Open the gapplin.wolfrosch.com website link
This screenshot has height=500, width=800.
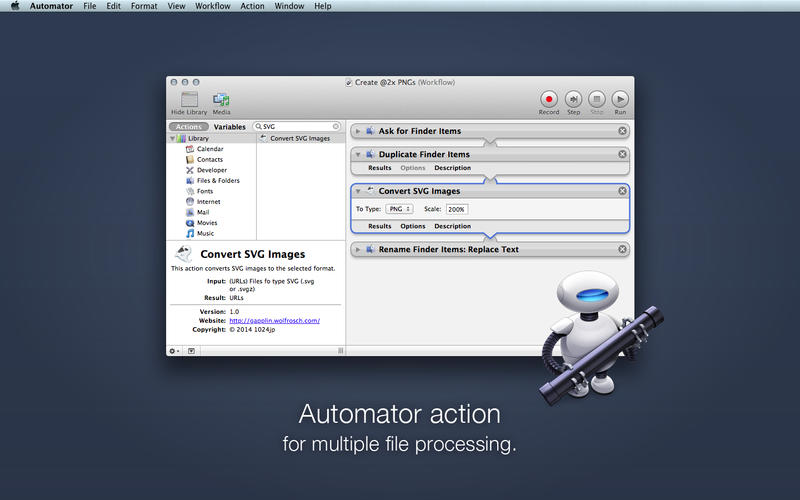[x=274, y=321]
